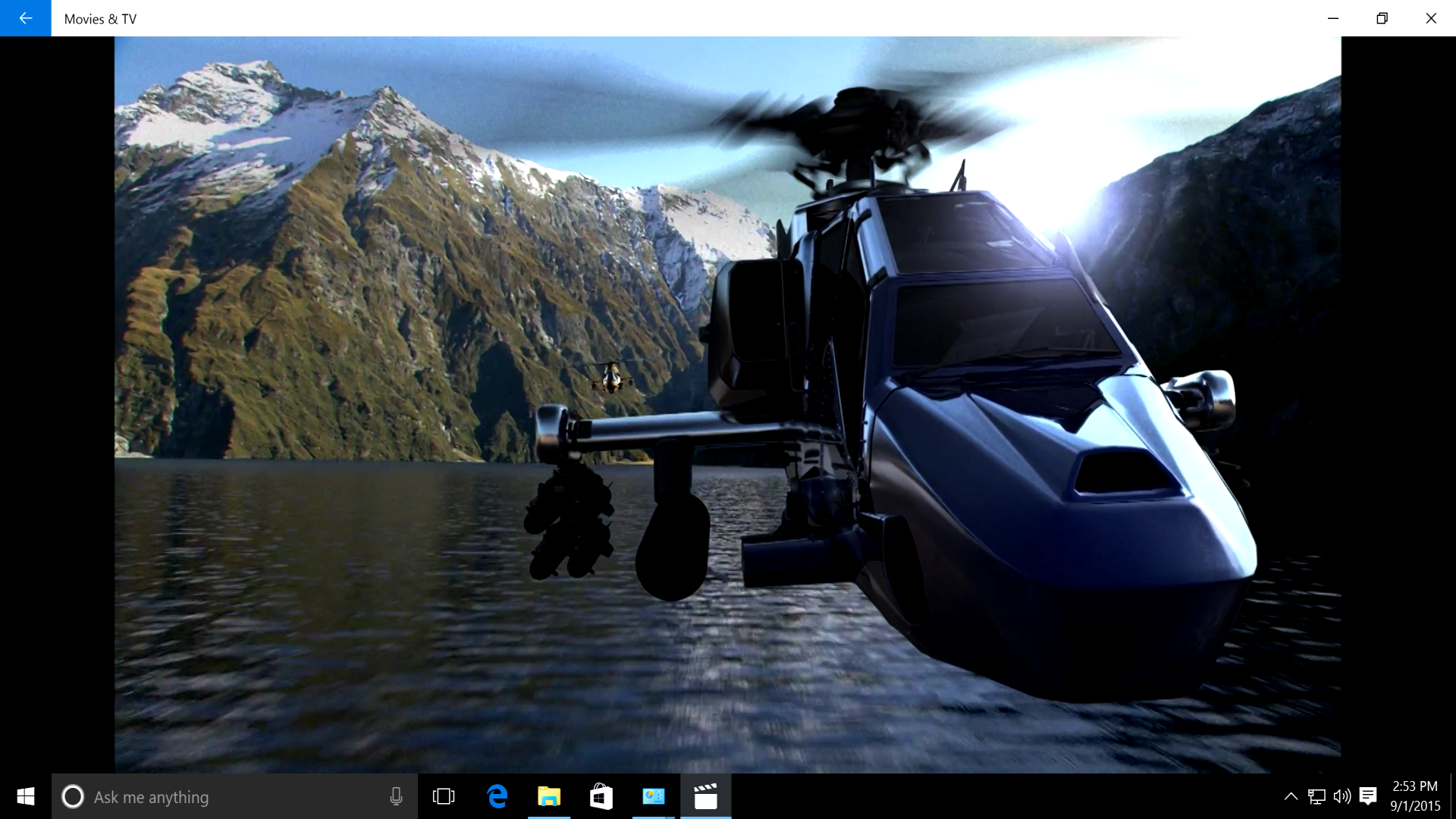1456x819 pixels.
Task: Close the Movies & TV window
Action: point(1431,18)
